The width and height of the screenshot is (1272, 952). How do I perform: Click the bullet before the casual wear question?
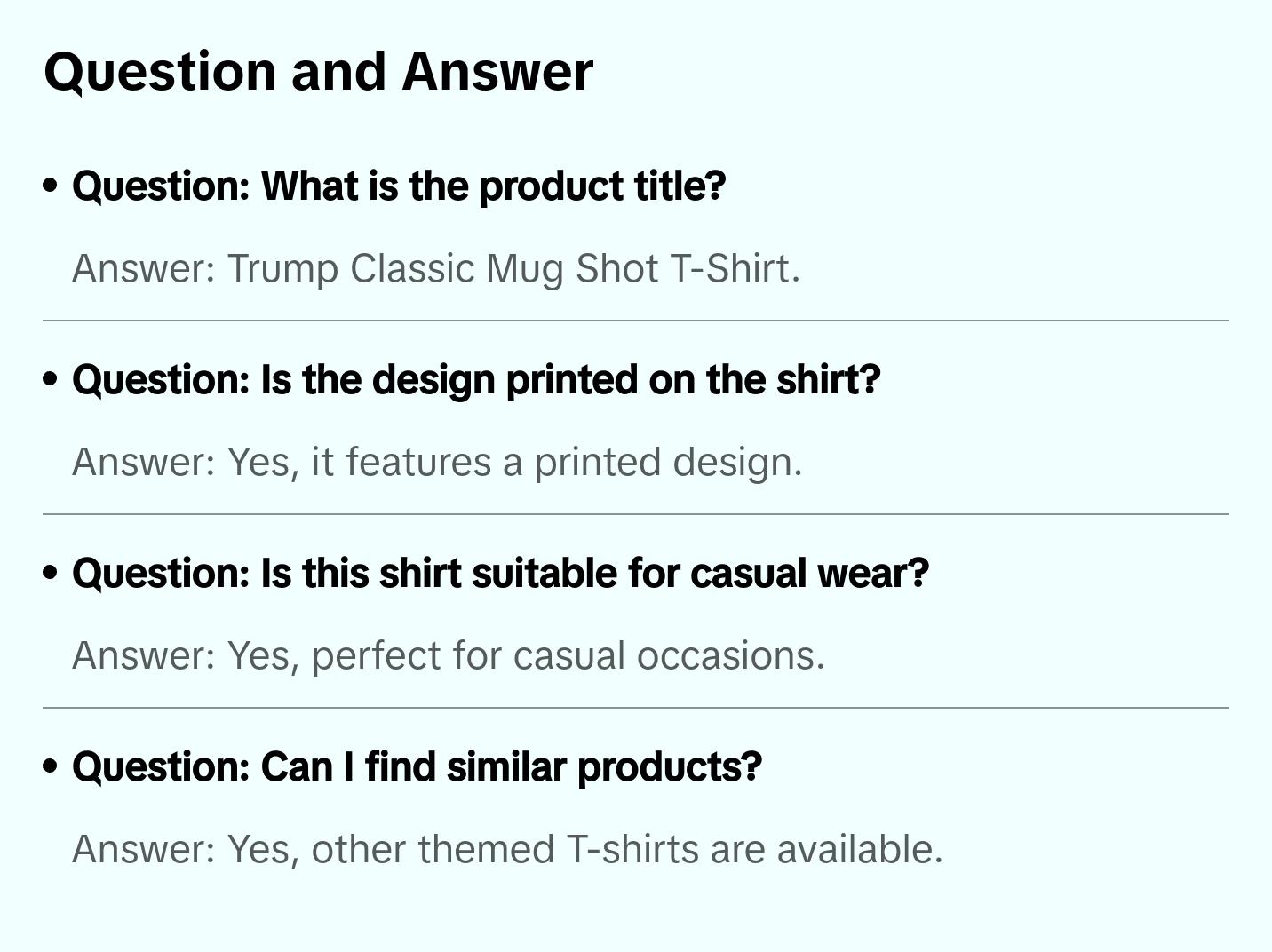[x=51, y=573]
